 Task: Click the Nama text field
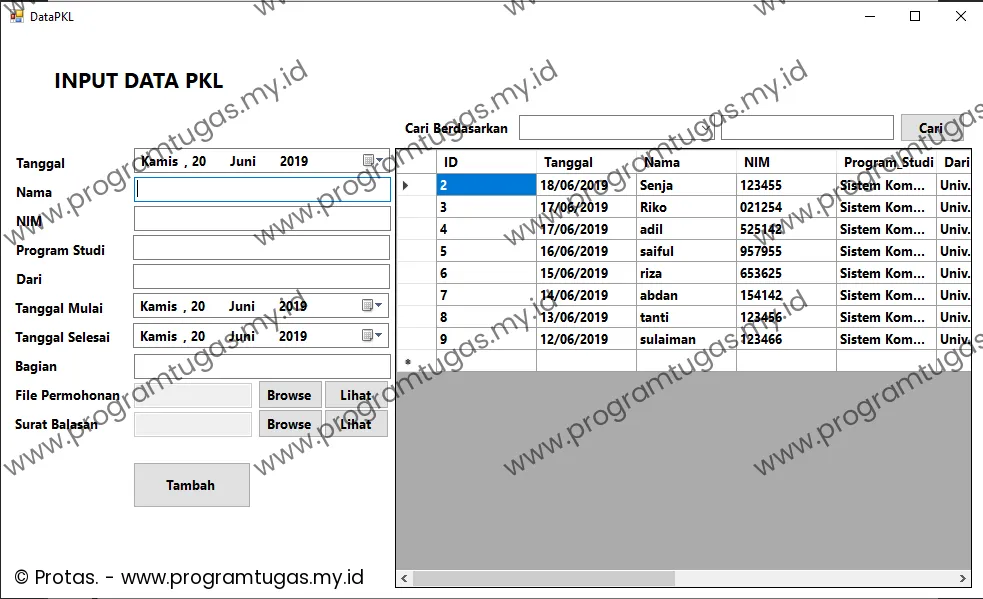262,190
